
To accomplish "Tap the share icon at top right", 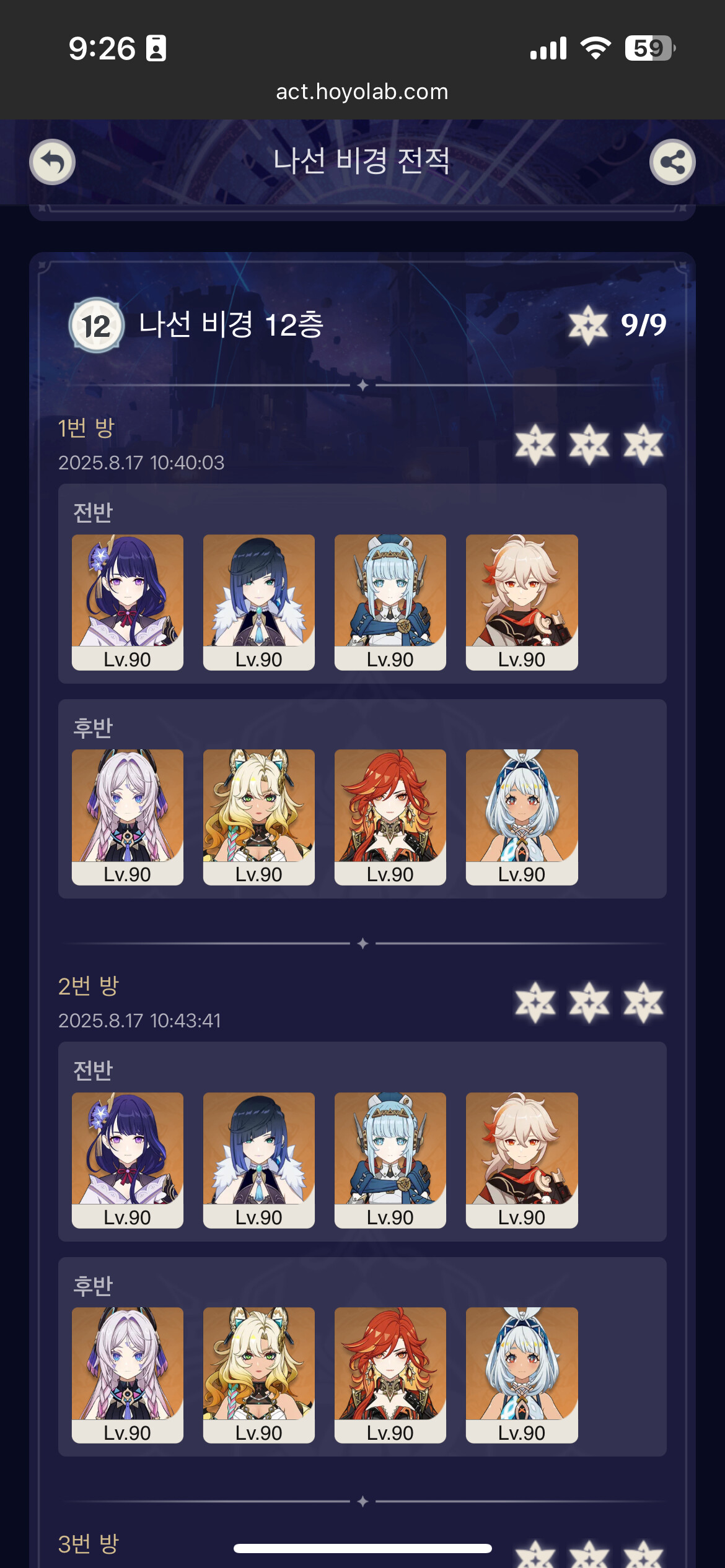I will tap(672, 162).
